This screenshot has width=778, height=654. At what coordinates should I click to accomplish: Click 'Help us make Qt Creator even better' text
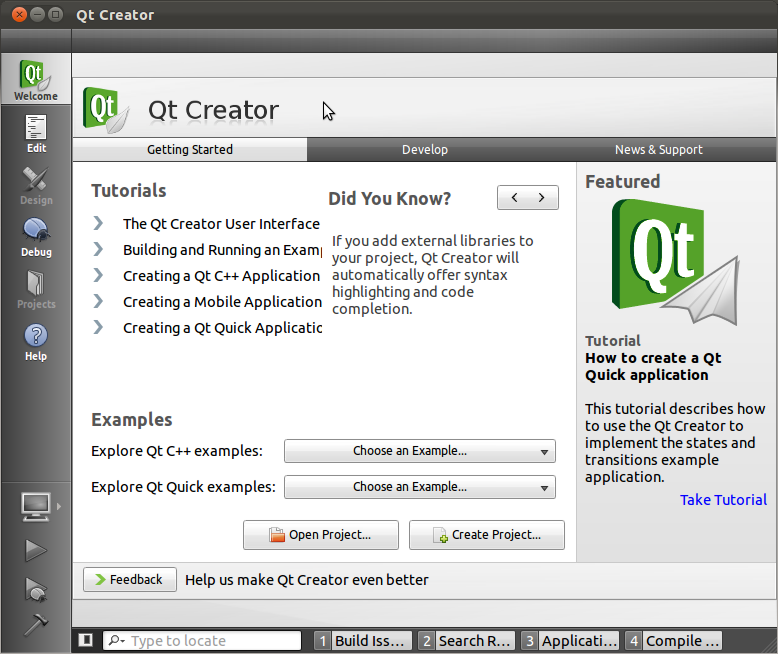pyautogui.click(x=307, y=580)
